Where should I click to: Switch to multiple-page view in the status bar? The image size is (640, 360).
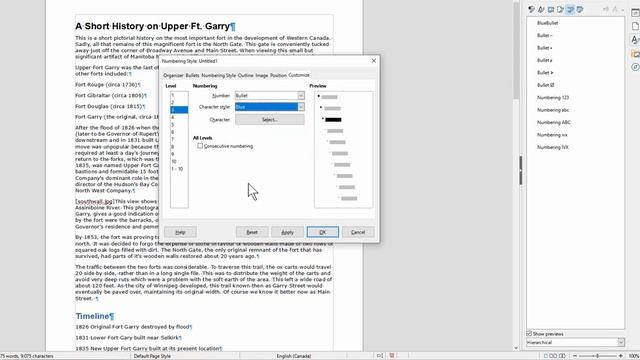click(553, 356)
